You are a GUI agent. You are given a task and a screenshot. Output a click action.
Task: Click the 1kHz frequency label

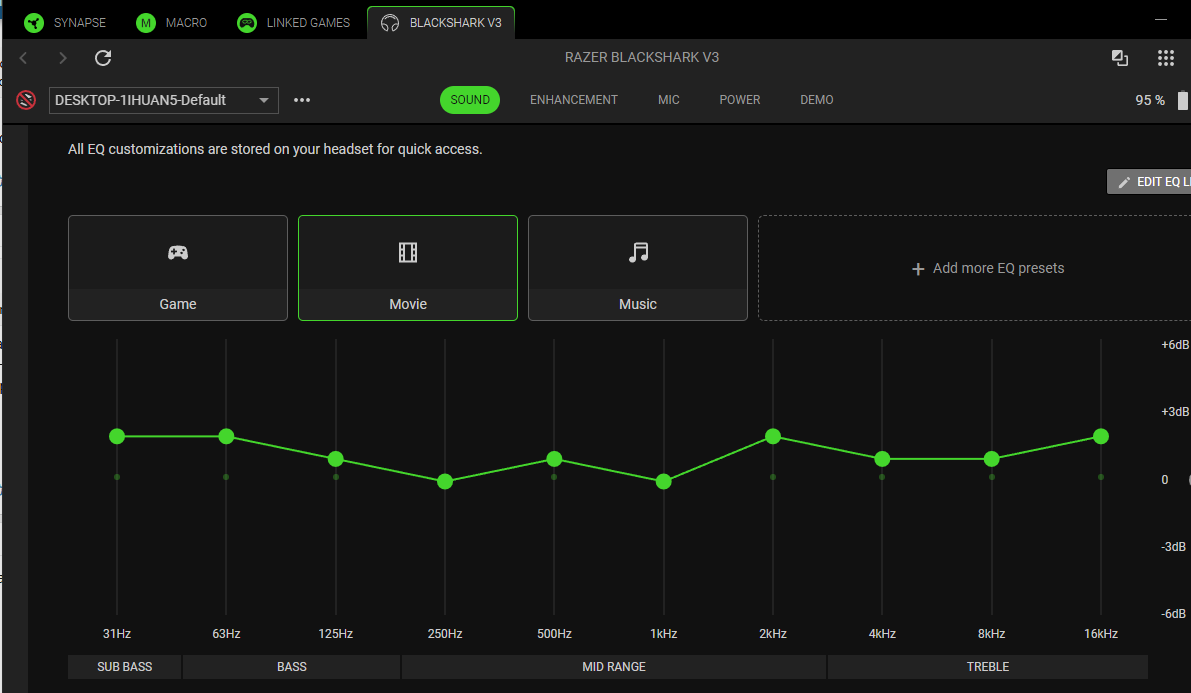point(664,634)
